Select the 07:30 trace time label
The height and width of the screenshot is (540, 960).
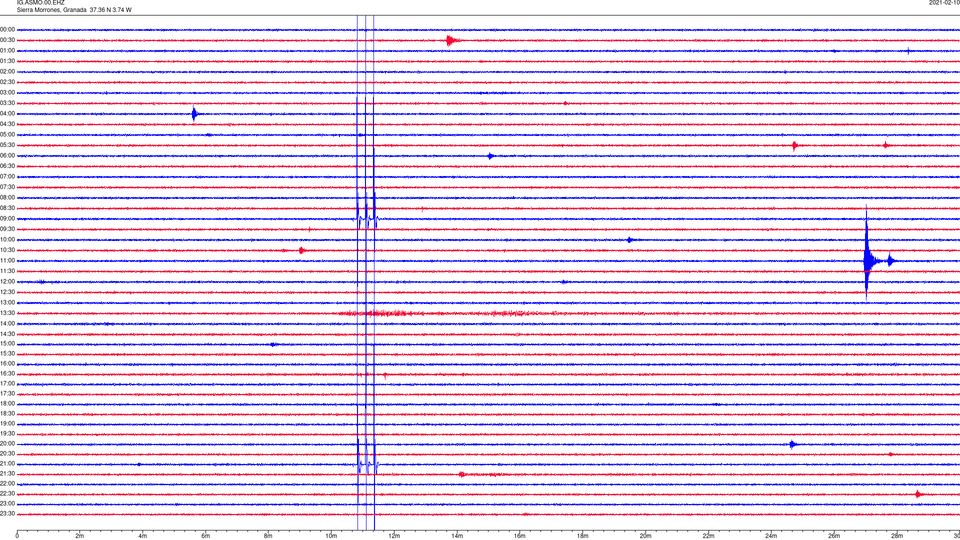tap(7, 187)
